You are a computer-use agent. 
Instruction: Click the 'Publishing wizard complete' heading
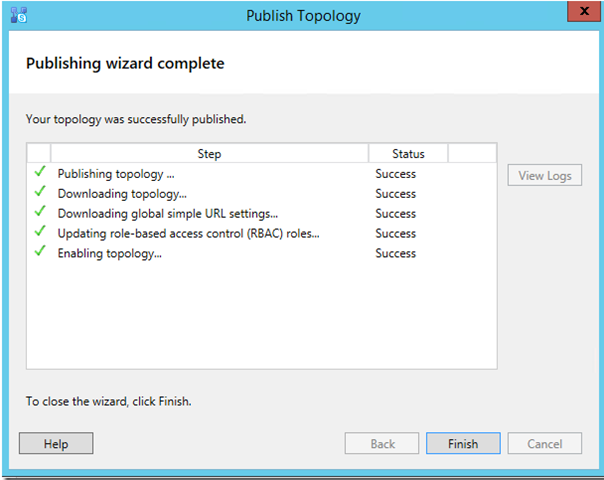[x=125, y=64]
